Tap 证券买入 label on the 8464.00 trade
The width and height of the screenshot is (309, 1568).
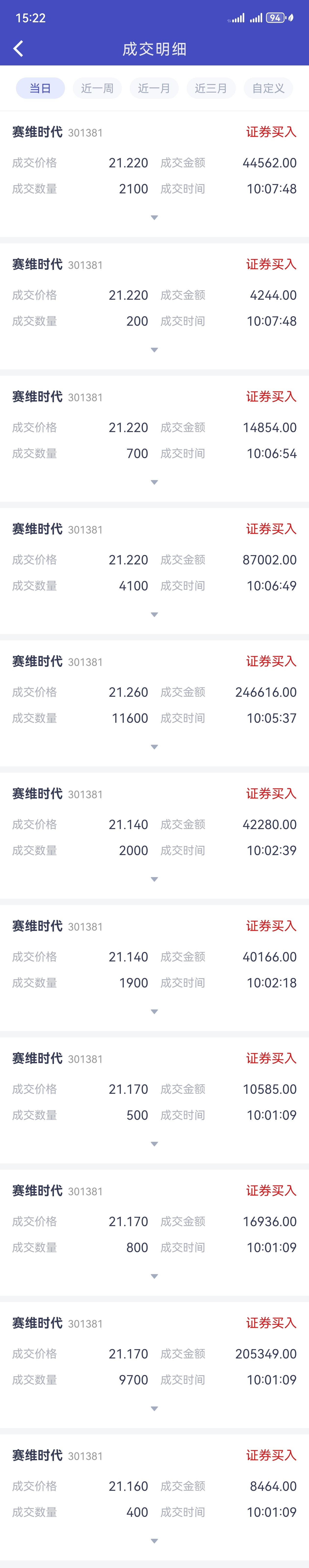(x=271, y=1456)
